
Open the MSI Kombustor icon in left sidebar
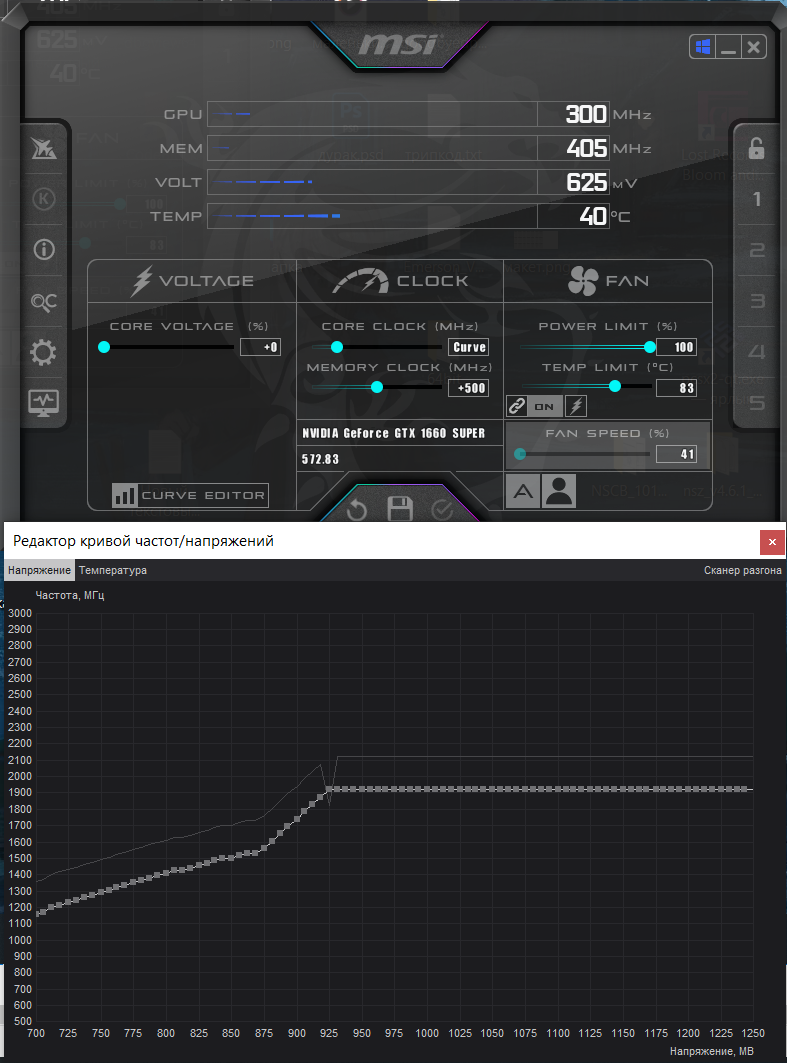[44, 148]
